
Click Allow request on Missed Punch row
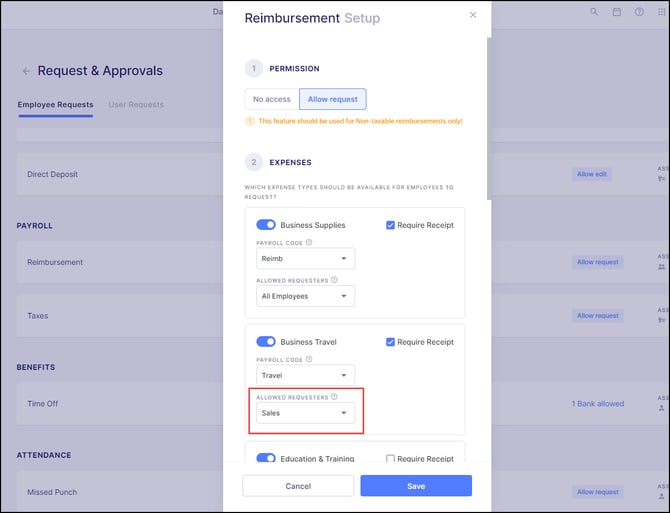tap(598, 492)
